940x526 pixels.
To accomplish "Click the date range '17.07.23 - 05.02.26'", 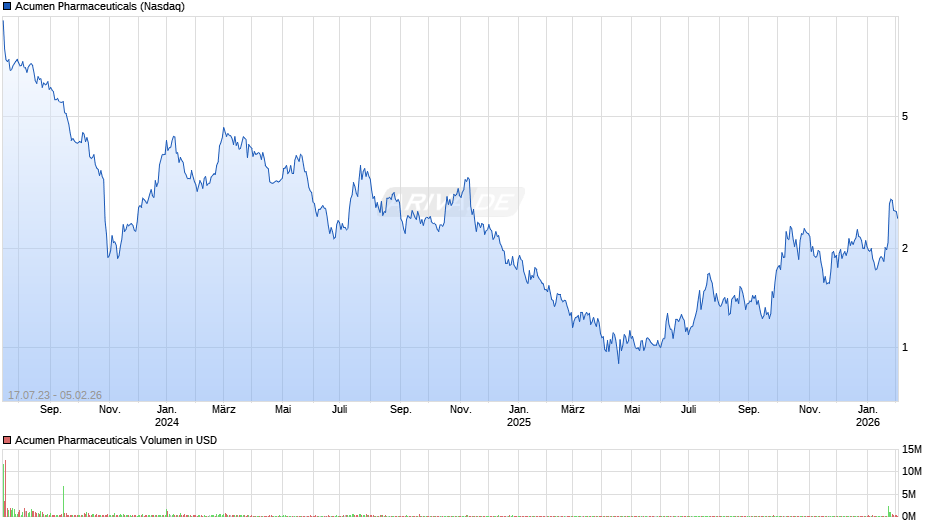I will (55, 395).
